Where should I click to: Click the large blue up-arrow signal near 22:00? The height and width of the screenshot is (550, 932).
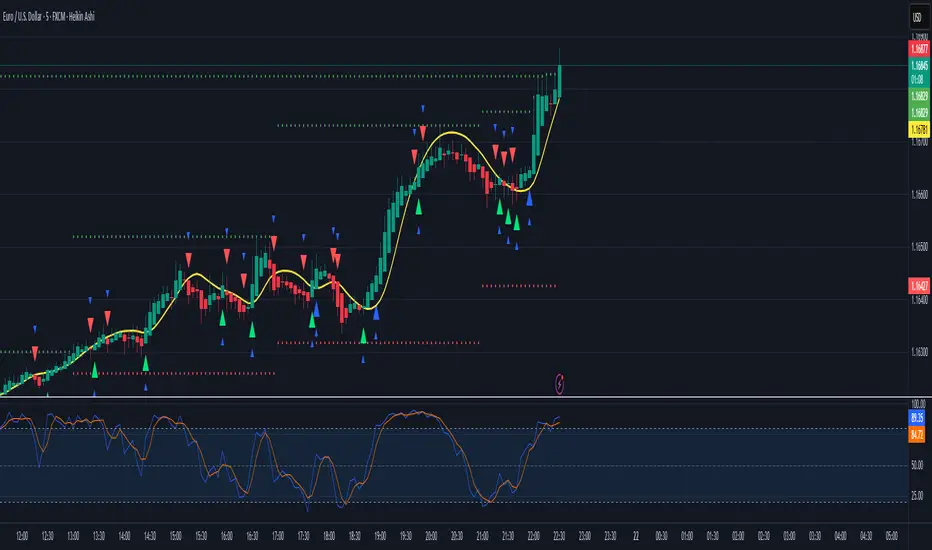[x=529, y=199]
